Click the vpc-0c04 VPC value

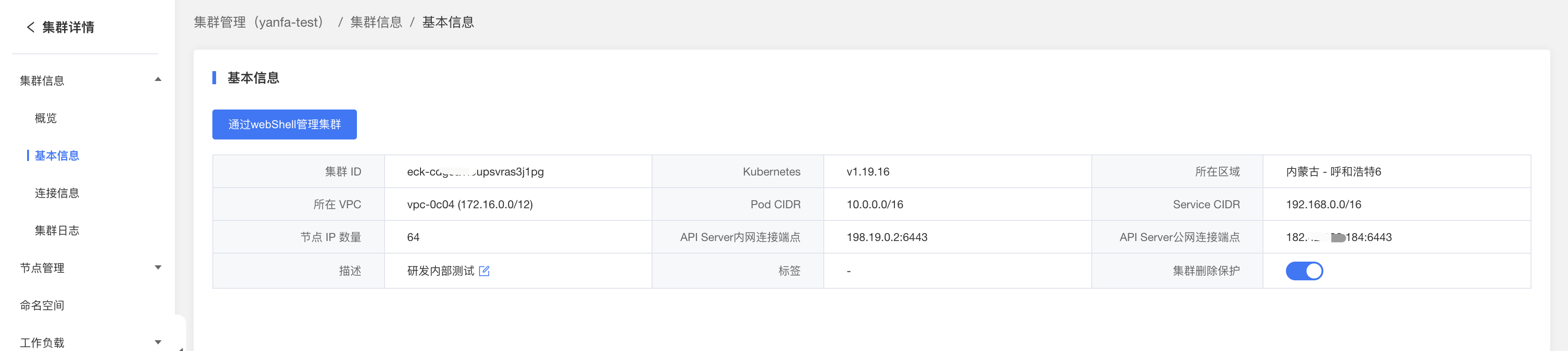point(469,205)
